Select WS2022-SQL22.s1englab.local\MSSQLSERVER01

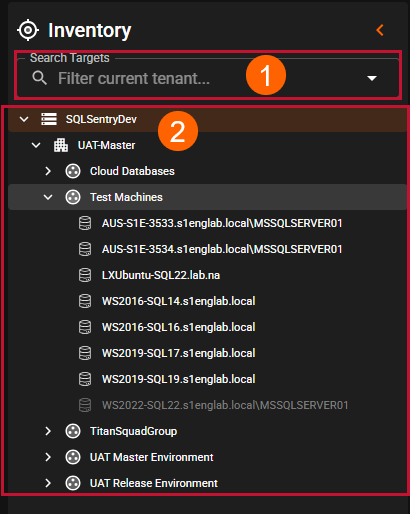(x=225, y=405)
